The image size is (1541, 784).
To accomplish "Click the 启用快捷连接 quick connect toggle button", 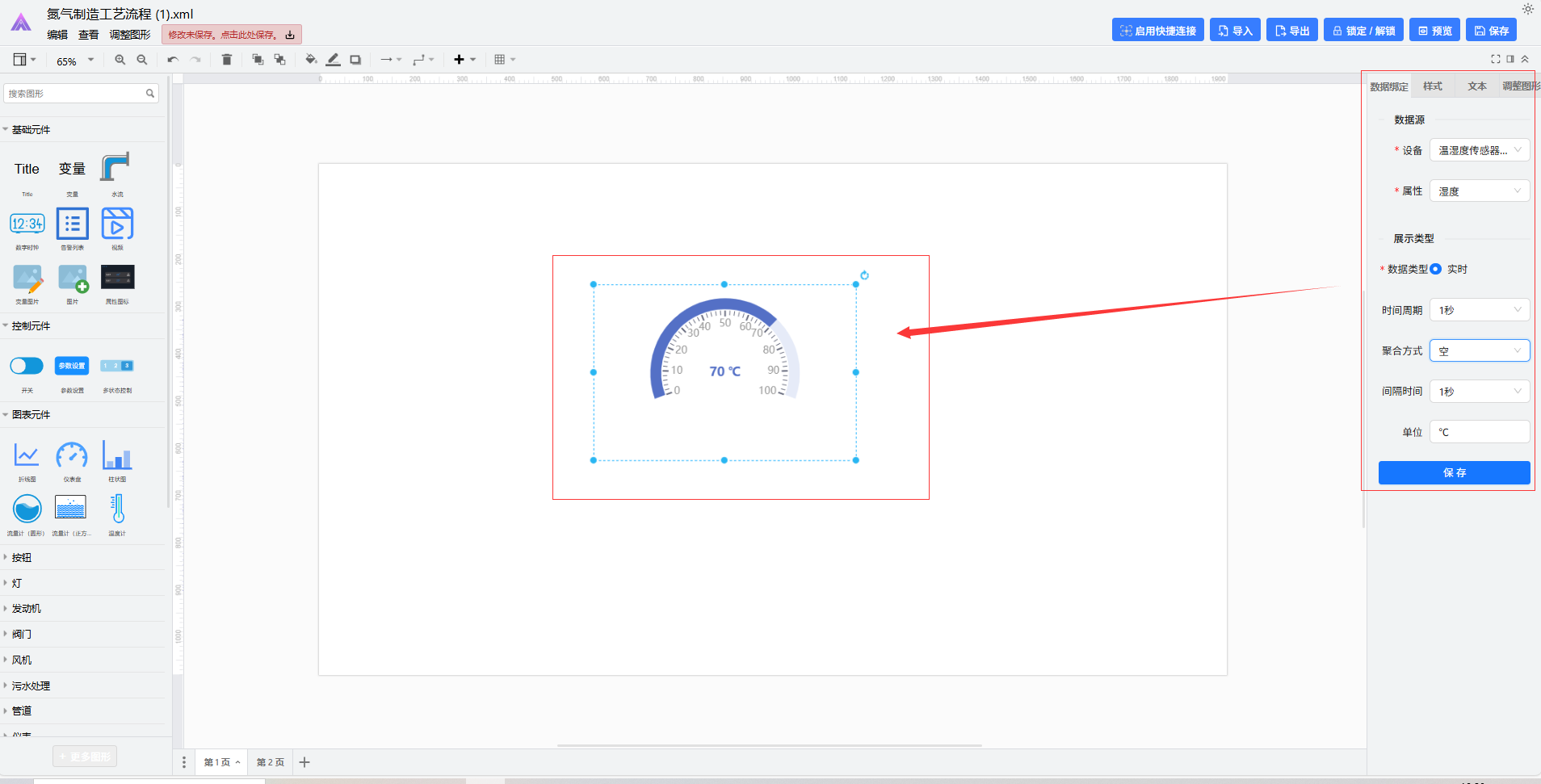I will pos(1157,31).
